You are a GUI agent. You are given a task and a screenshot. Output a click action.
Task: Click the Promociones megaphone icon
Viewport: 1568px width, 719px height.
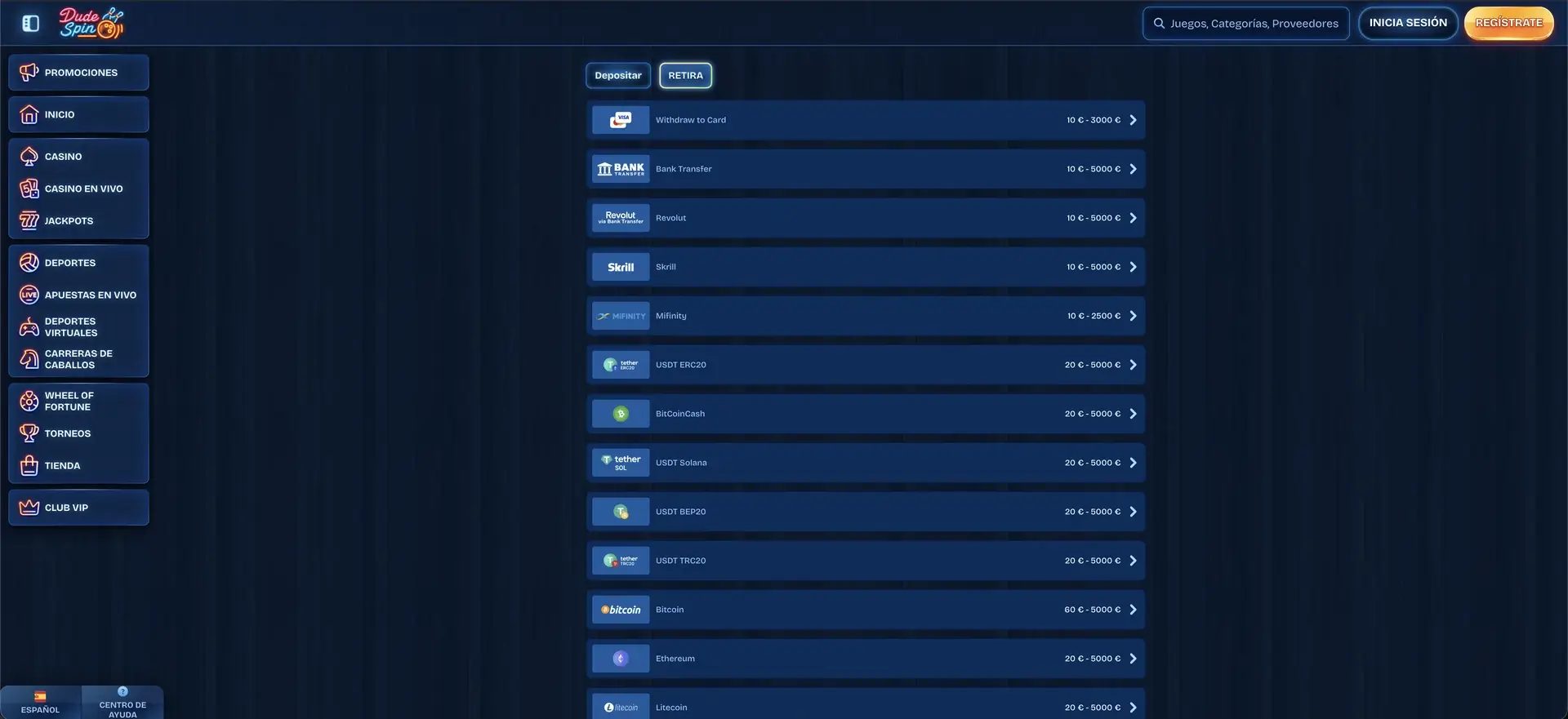[x=29, y=73]
